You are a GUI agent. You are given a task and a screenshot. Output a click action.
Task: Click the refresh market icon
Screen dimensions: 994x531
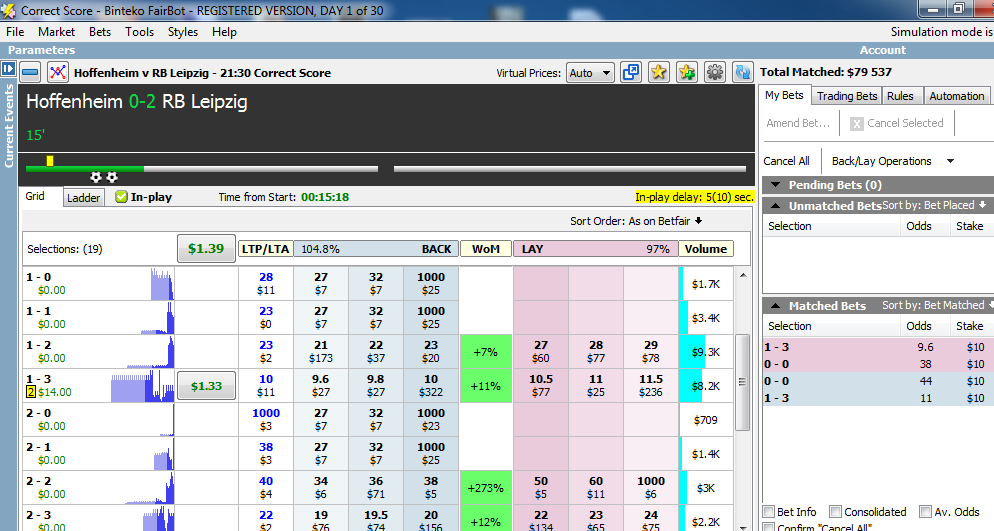coord(742,72)
